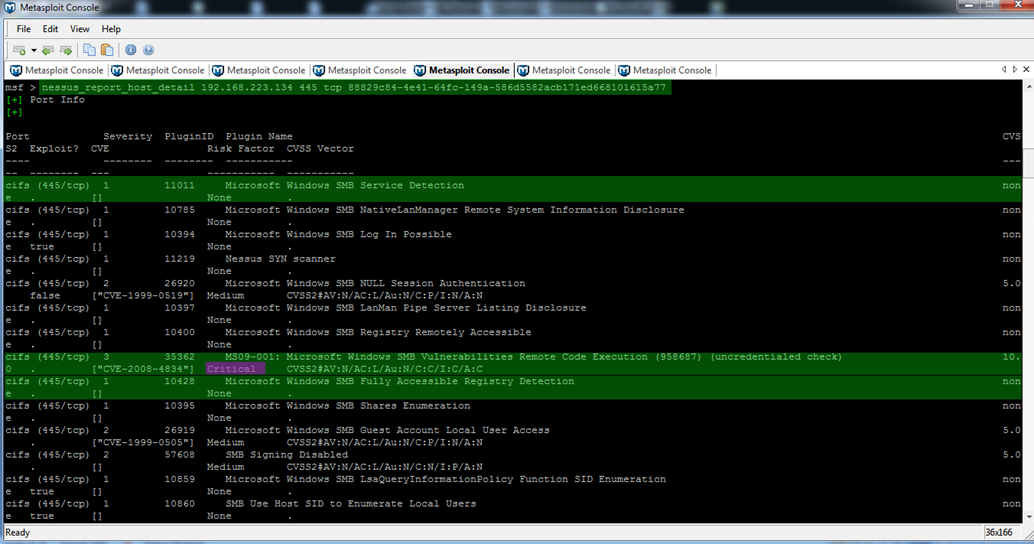Click the Ready status bar text
This screenshot has width=1034, height=544.
pos(18,533)
